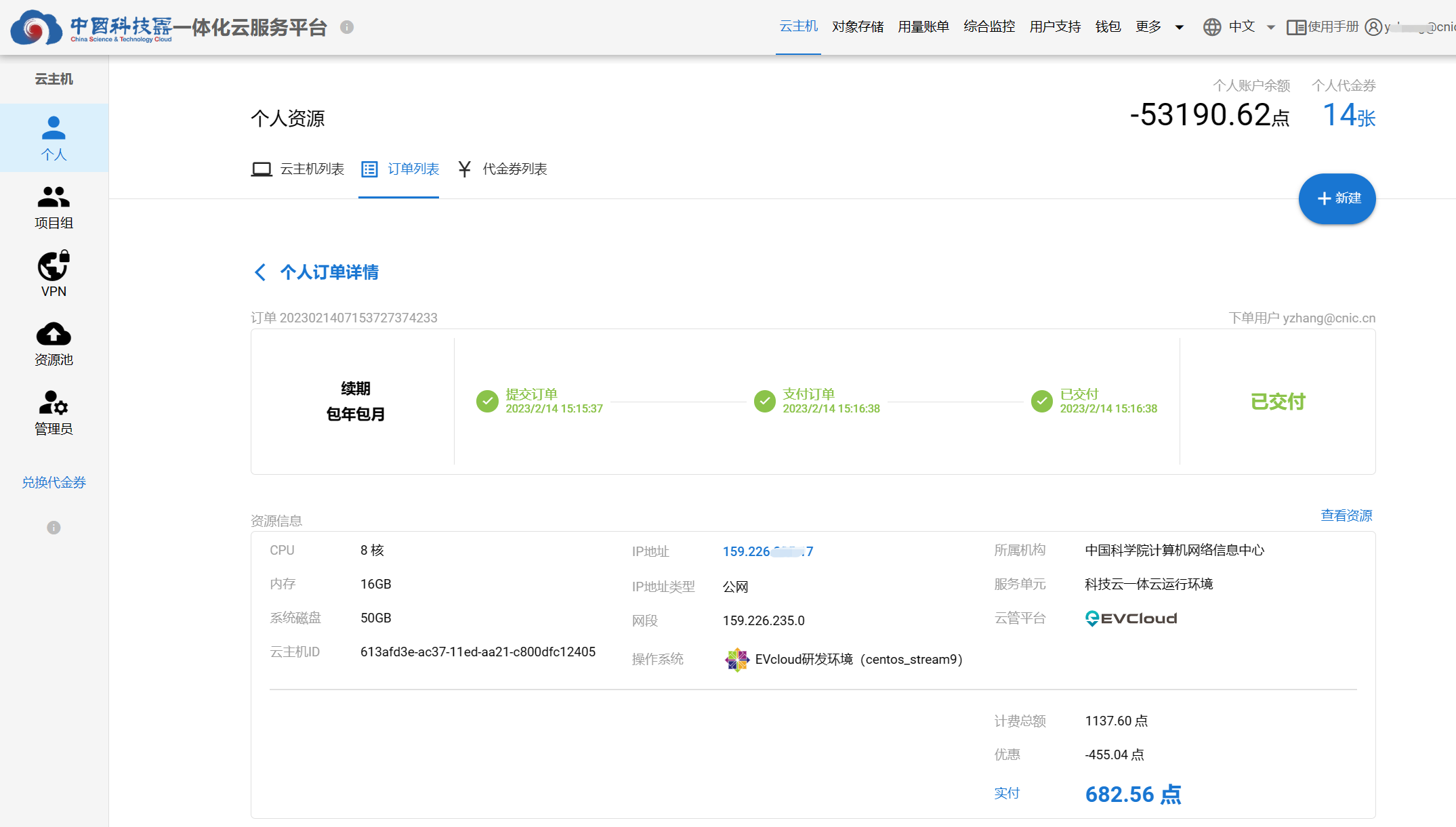1456x827 pixels.
Task: Click the 兑换代金券 link
Action: pos(54,482)
